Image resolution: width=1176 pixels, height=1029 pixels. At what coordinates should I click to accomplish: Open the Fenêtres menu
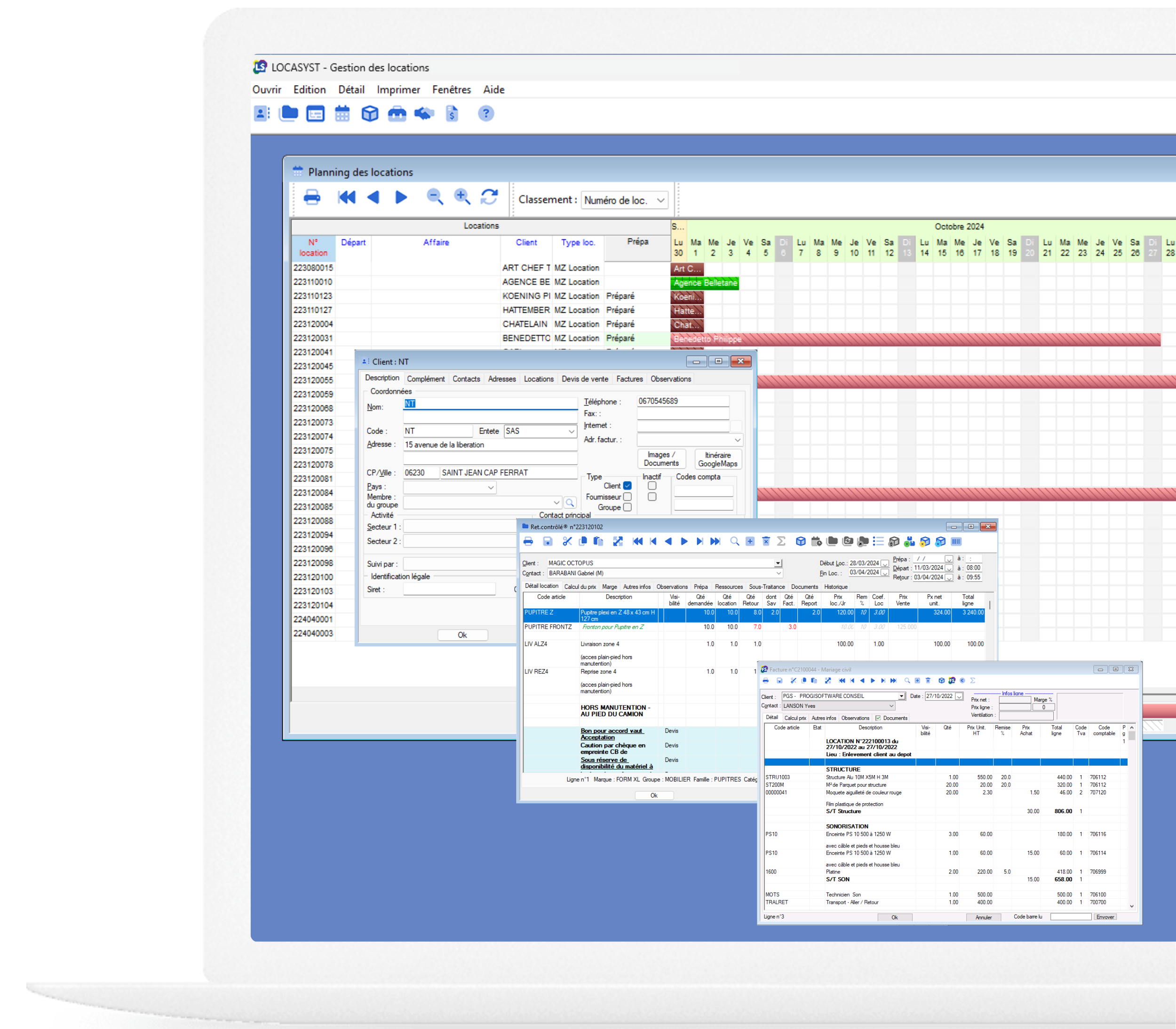451,89
